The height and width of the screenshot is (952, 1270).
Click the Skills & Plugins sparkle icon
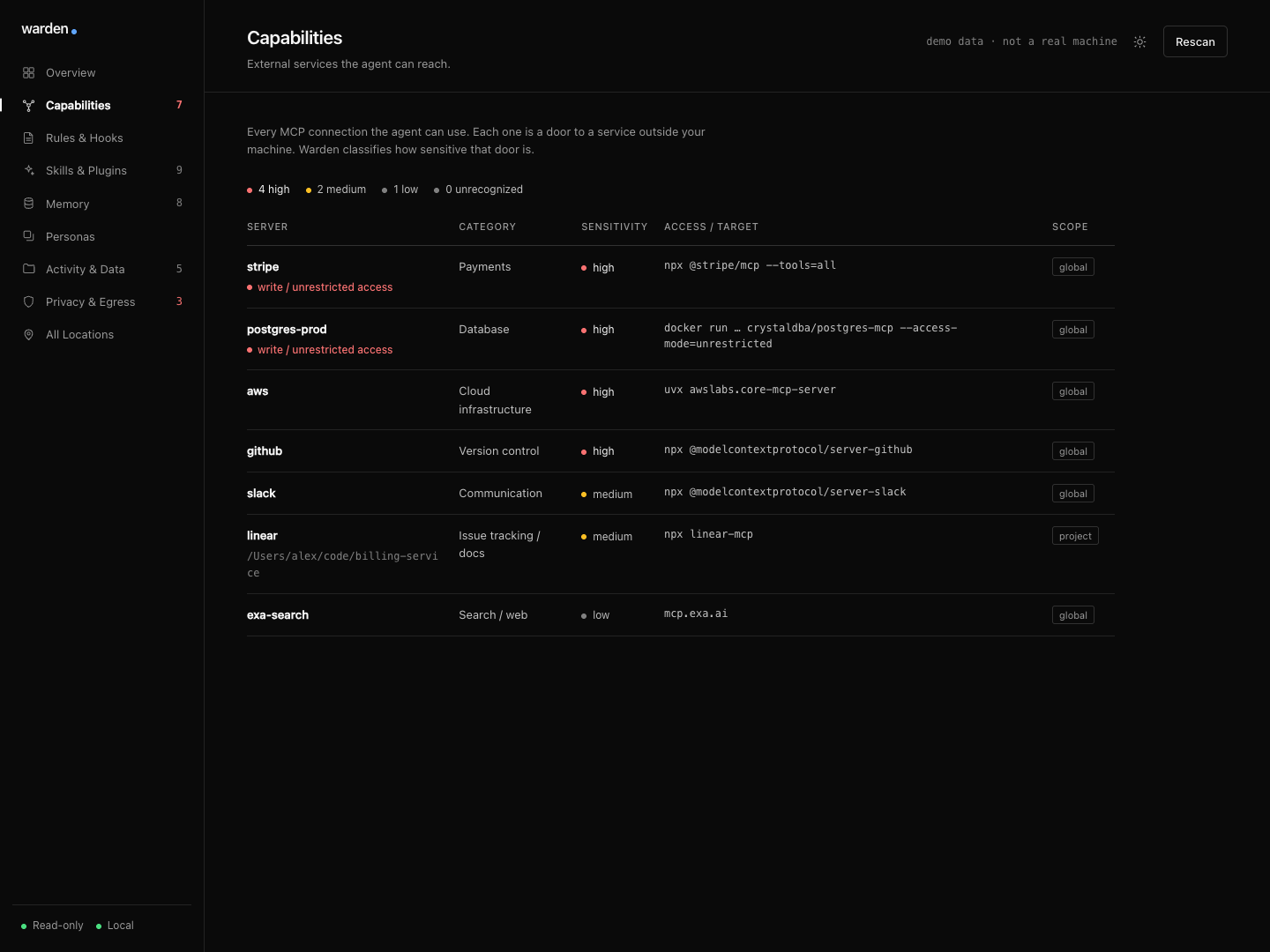point(28,170)
